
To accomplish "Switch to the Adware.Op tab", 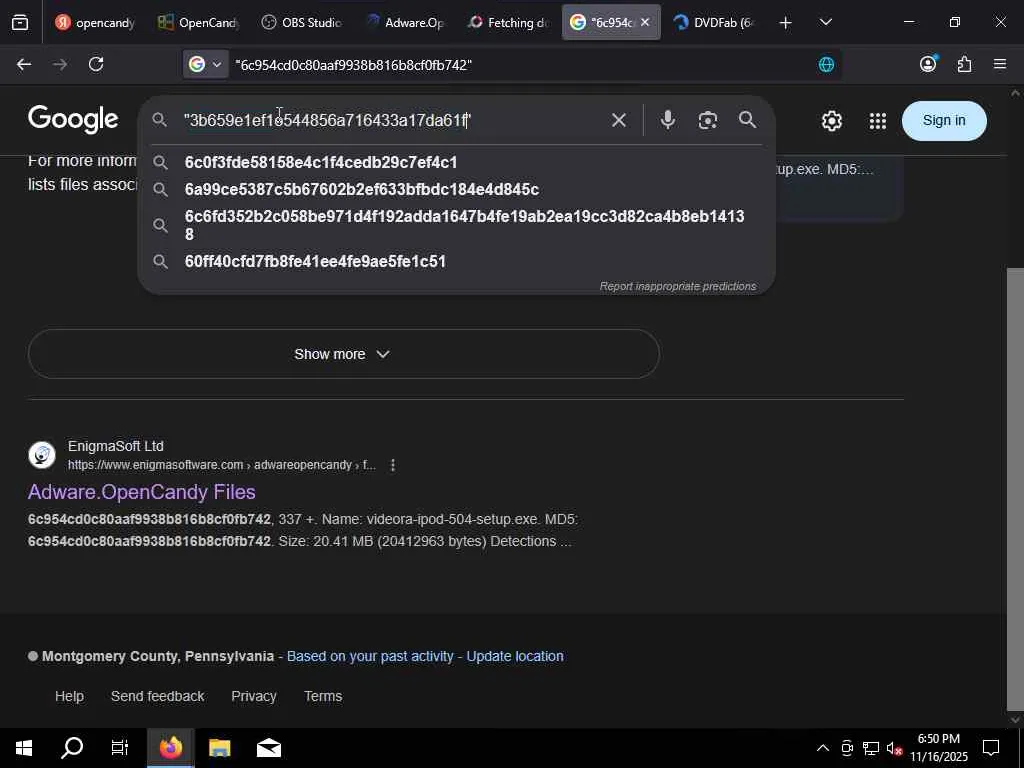I will point(404,23).
